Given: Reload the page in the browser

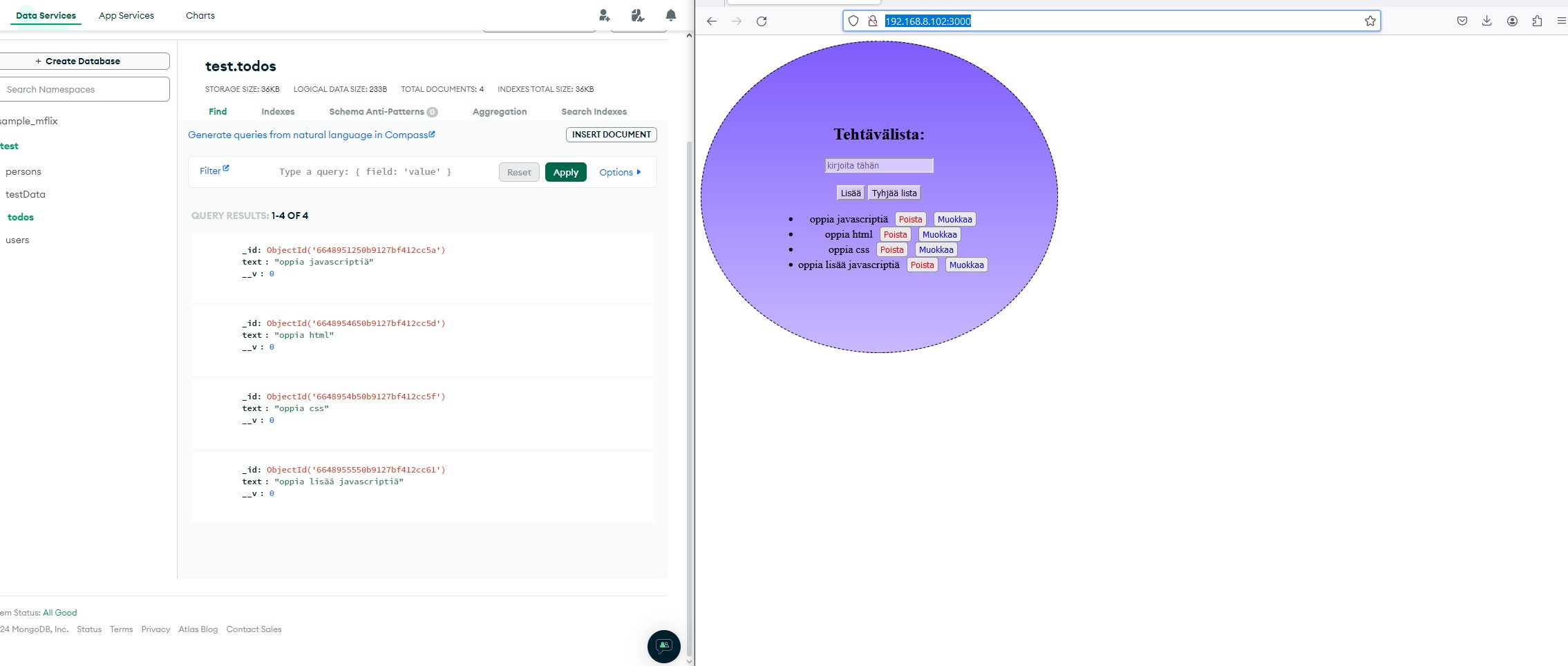Looking at the screenshot, I should tap(762, 21).
